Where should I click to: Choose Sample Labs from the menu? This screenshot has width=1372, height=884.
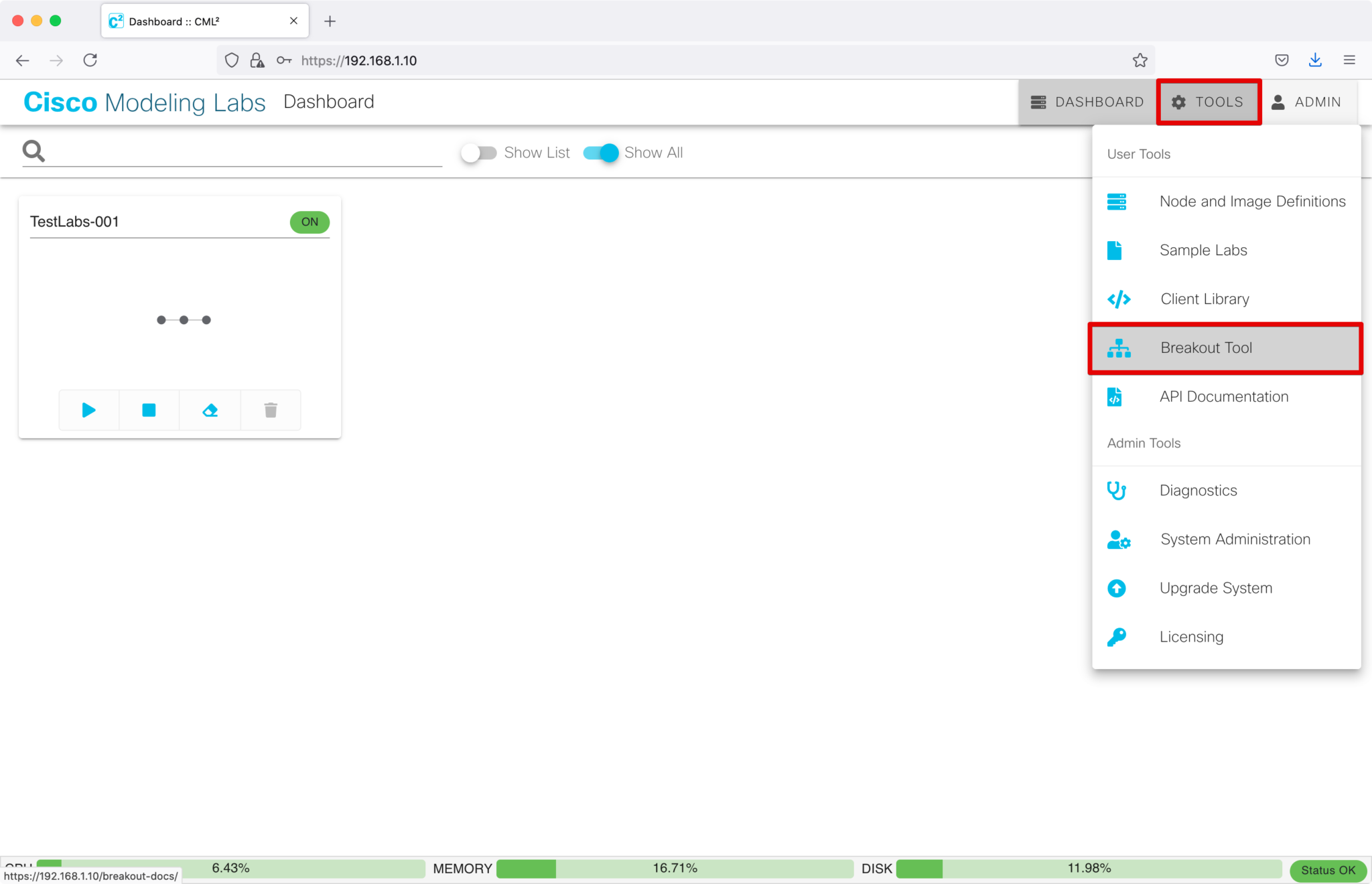click(x=1203, y=250)
